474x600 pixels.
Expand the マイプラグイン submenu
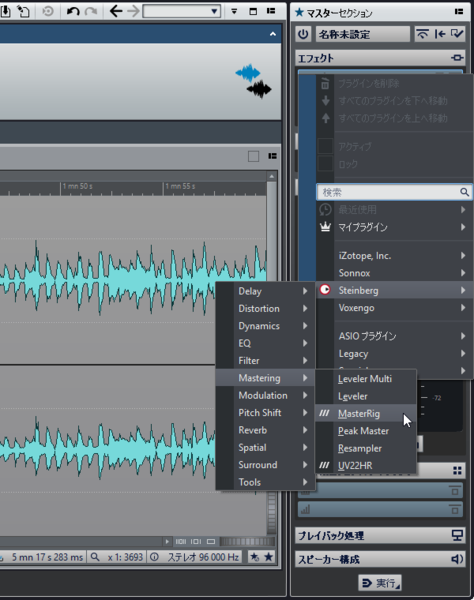394,227
